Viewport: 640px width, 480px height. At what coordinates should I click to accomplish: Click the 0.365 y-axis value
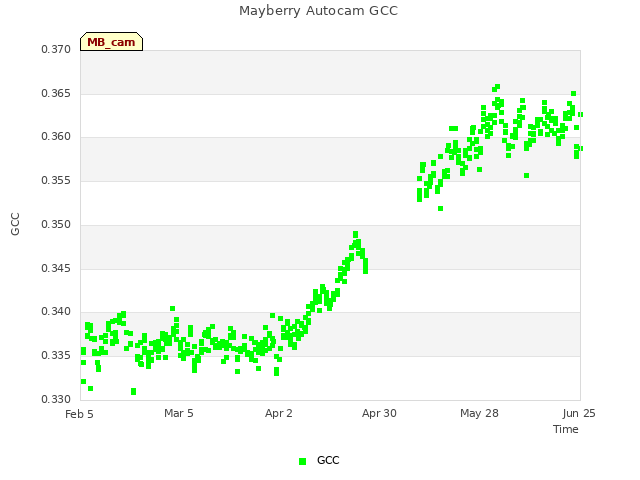point(56,93)
